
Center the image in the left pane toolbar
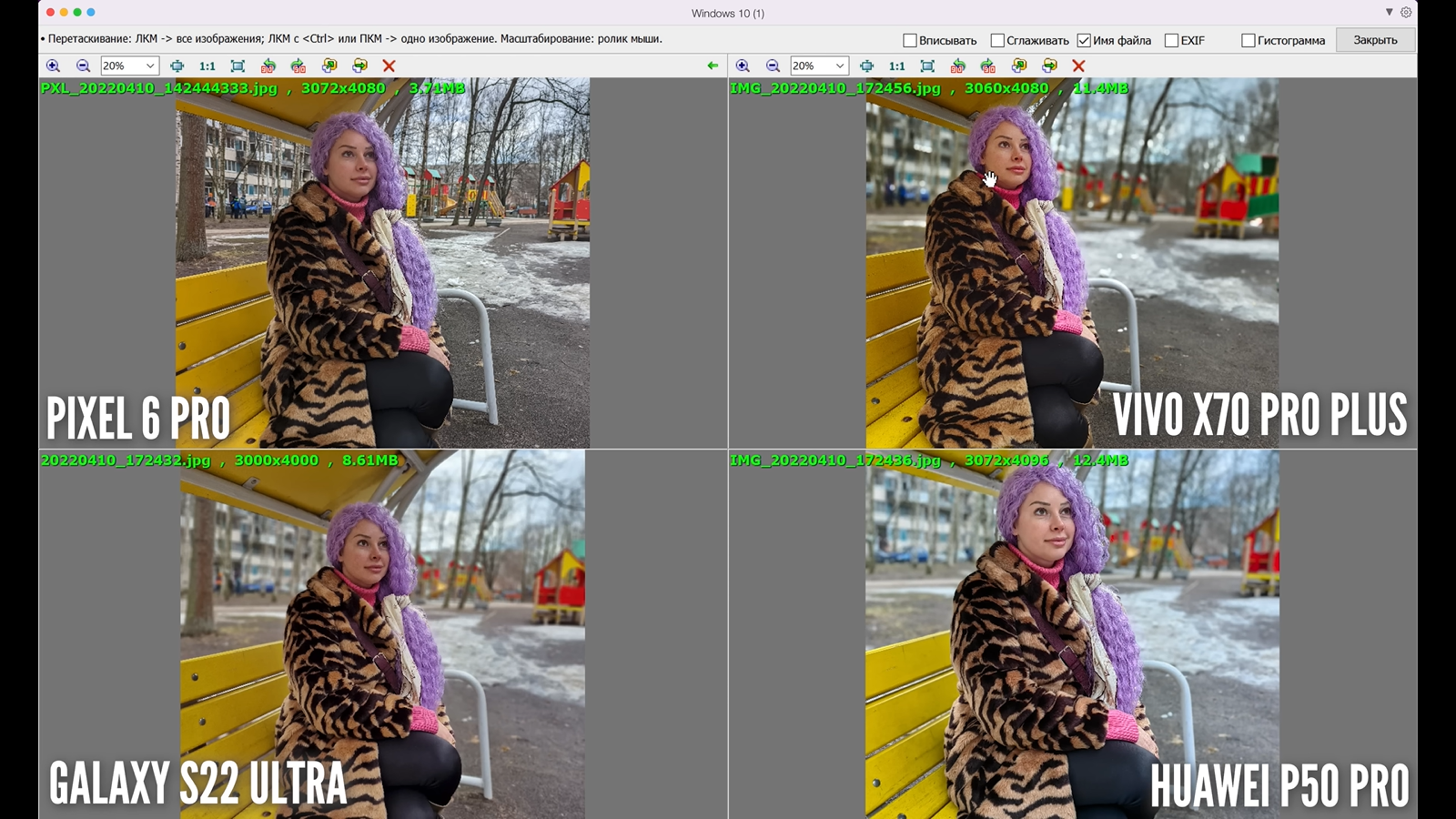(177, 66)
